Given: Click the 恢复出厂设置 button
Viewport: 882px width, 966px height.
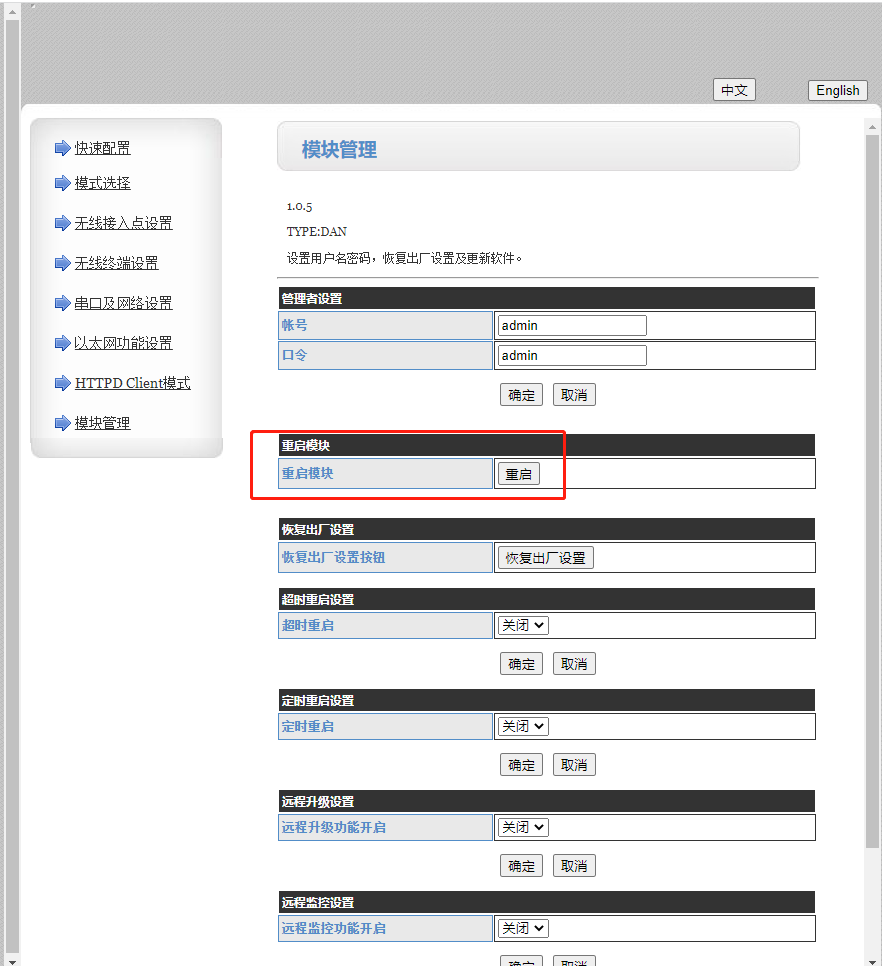Looking at the screenshot, I should (545, 558).
